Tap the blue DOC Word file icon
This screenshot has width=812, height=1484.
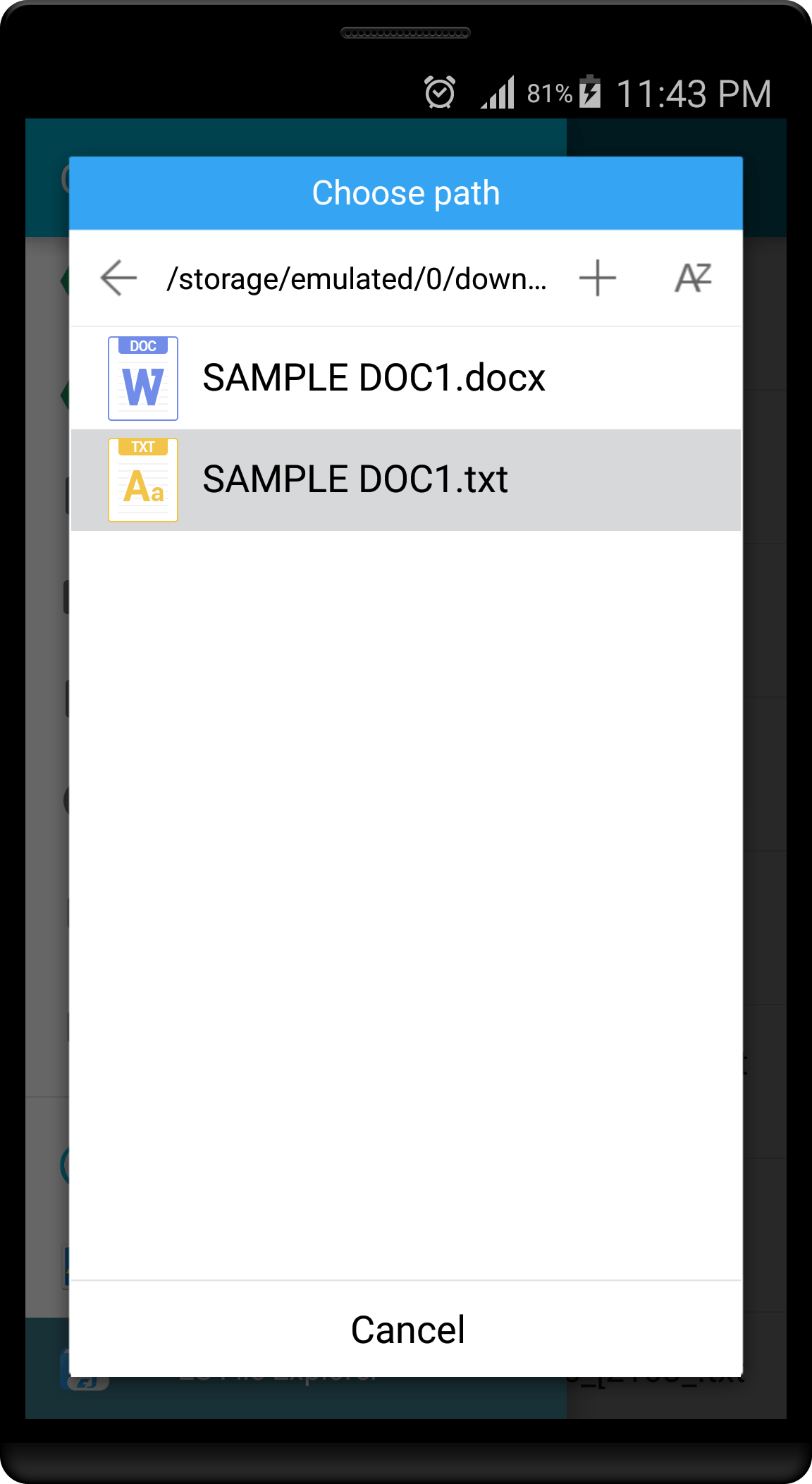pos(143,379)
